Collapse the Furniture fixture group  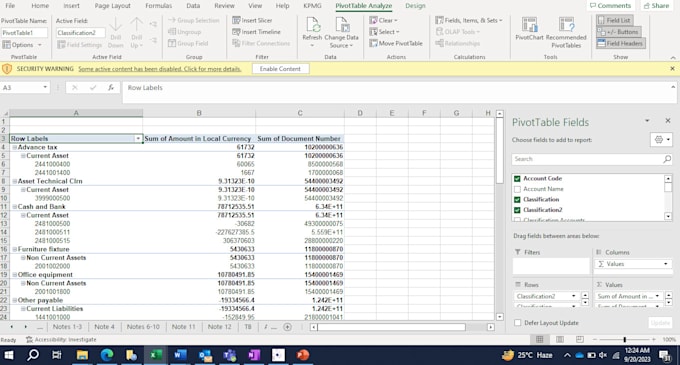(x=14, y=249)
